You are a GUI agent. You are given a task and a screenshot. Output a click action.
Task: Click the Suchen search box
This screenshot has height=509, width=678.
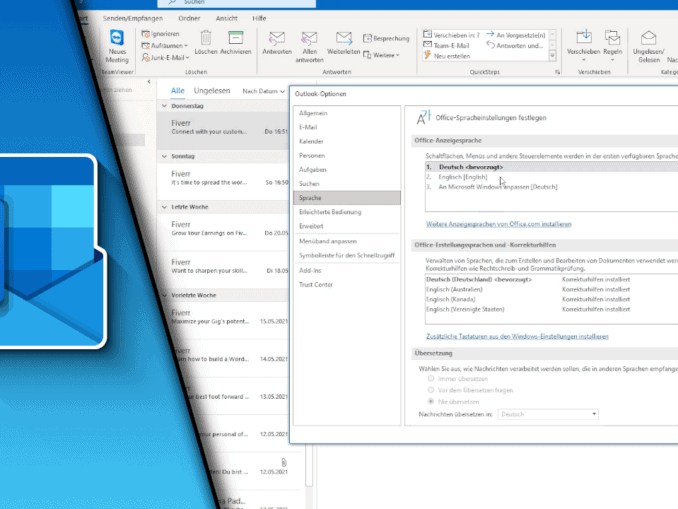coord(237,3)
